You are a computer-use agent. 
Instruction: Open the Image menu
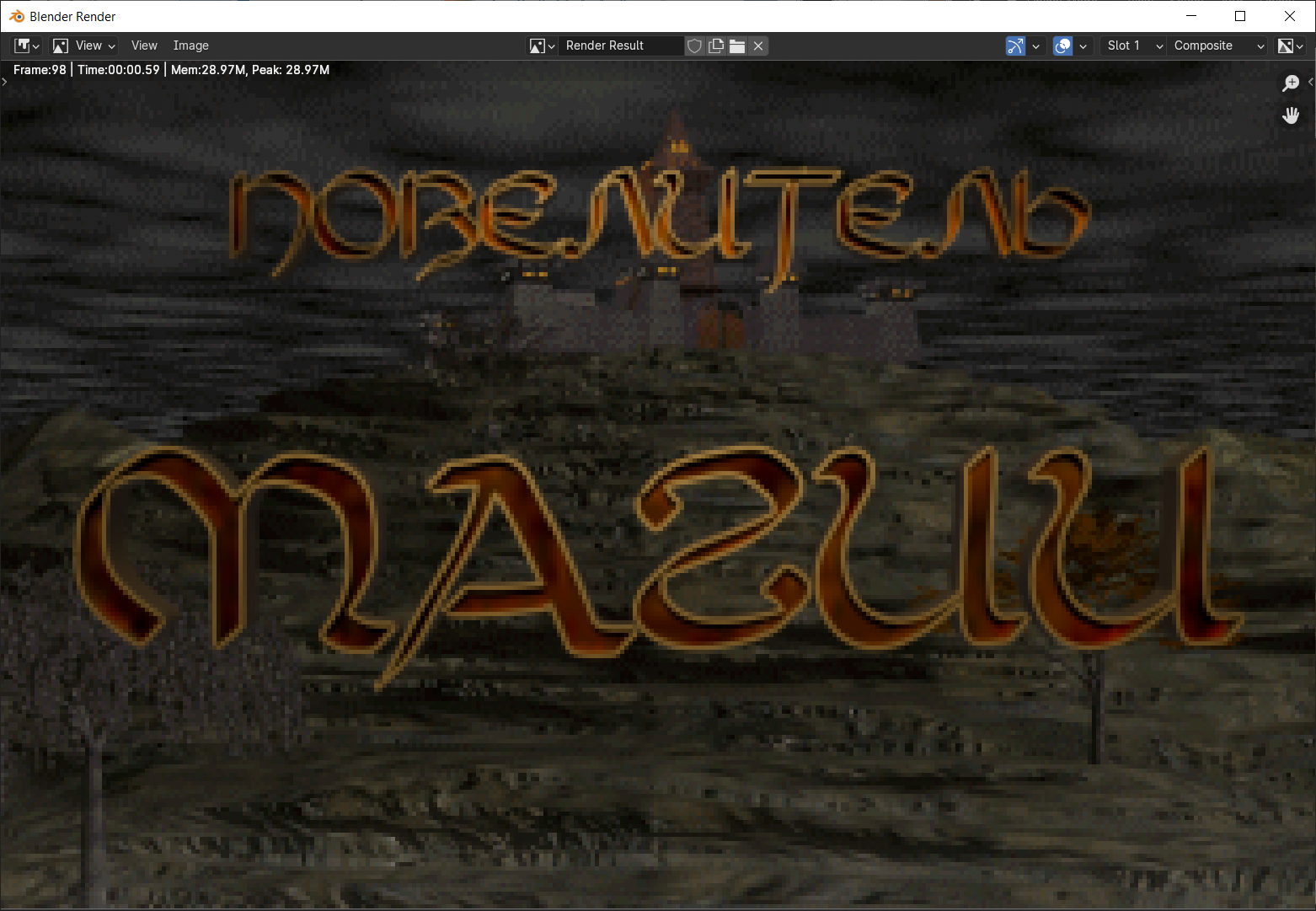tap(191, 46)
